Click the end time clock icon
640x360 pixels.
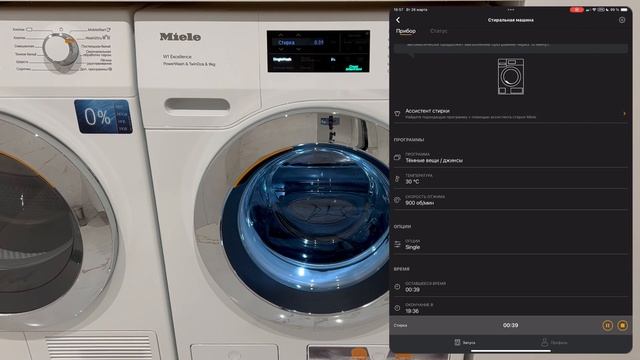(397, 308)
